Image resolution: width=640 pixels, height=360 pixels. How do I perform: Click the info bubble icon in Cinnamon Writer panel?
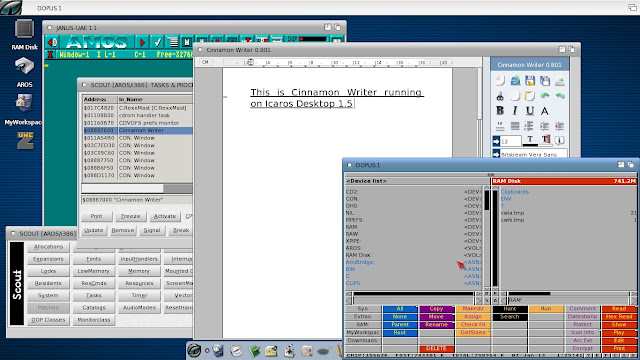560,140
